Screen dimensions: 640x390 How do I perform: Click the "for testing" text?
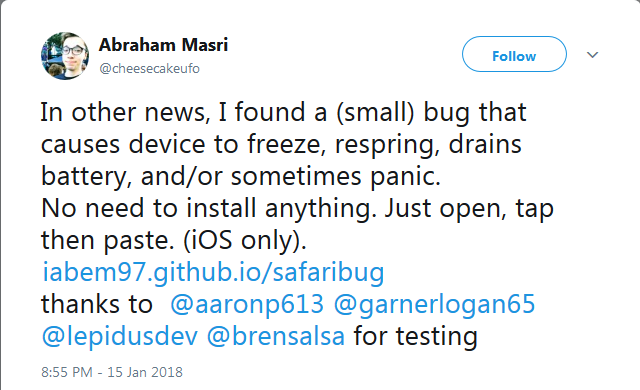point(416,337)
